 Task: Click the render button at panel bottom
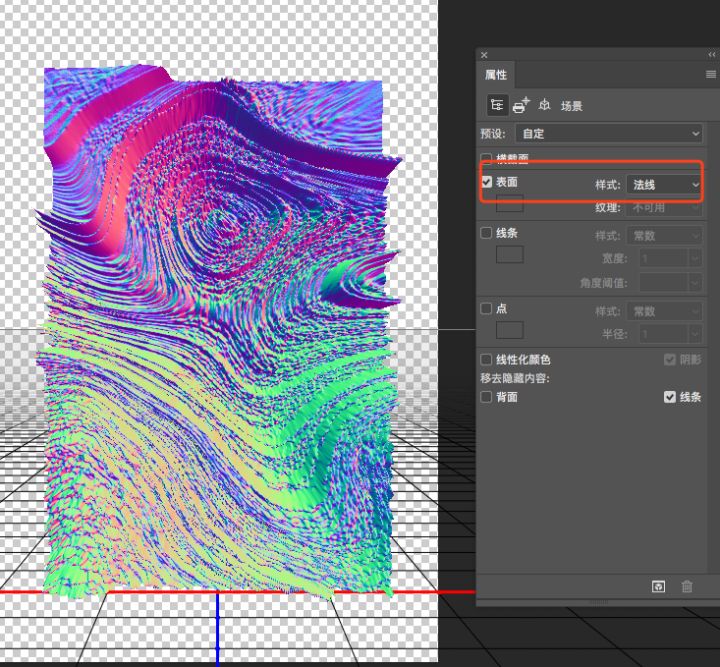coord(658,587)
